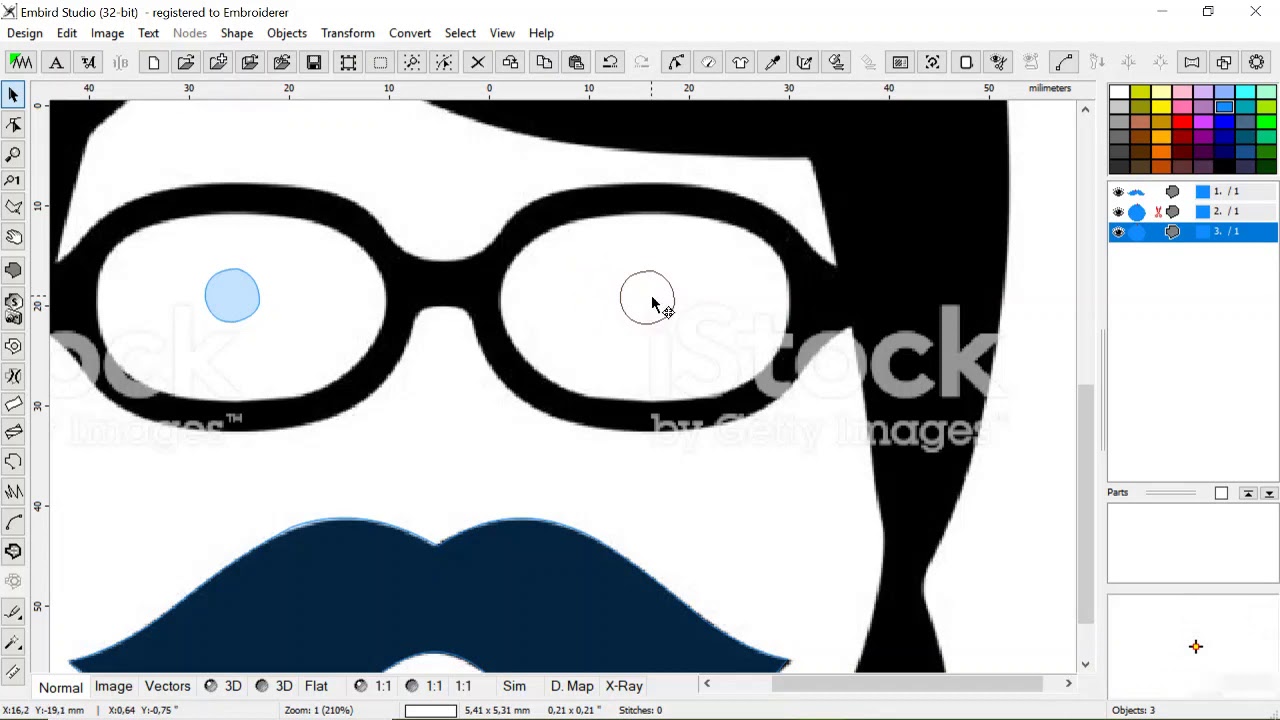
Task: Click the light blue circle object on canvas
Action: coord(232,296)
